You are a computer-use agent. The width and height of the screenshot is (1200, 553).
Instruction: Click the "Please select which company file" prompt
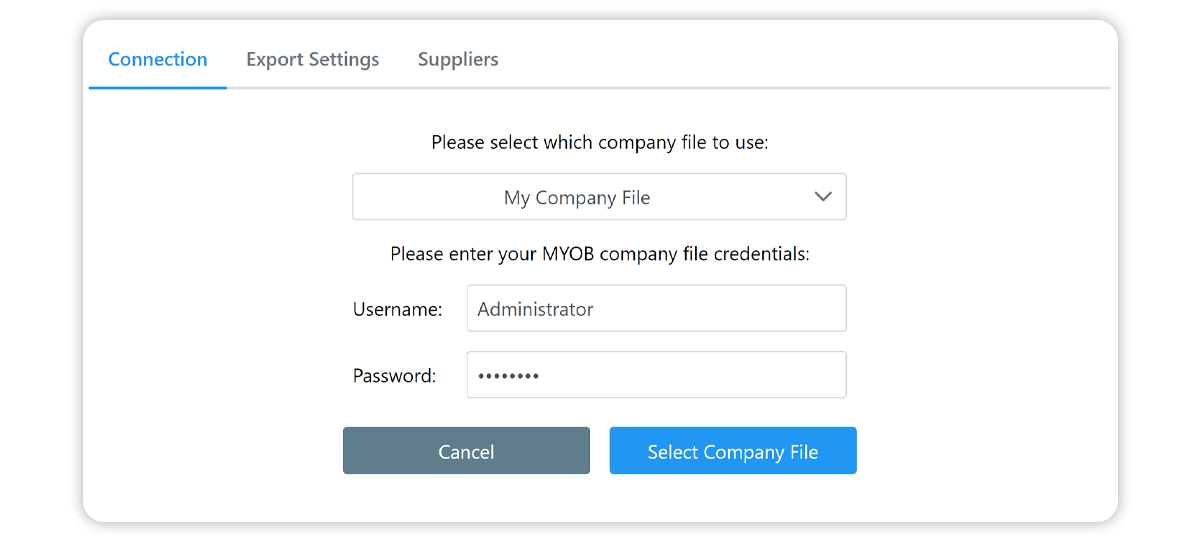click(599, 142)
